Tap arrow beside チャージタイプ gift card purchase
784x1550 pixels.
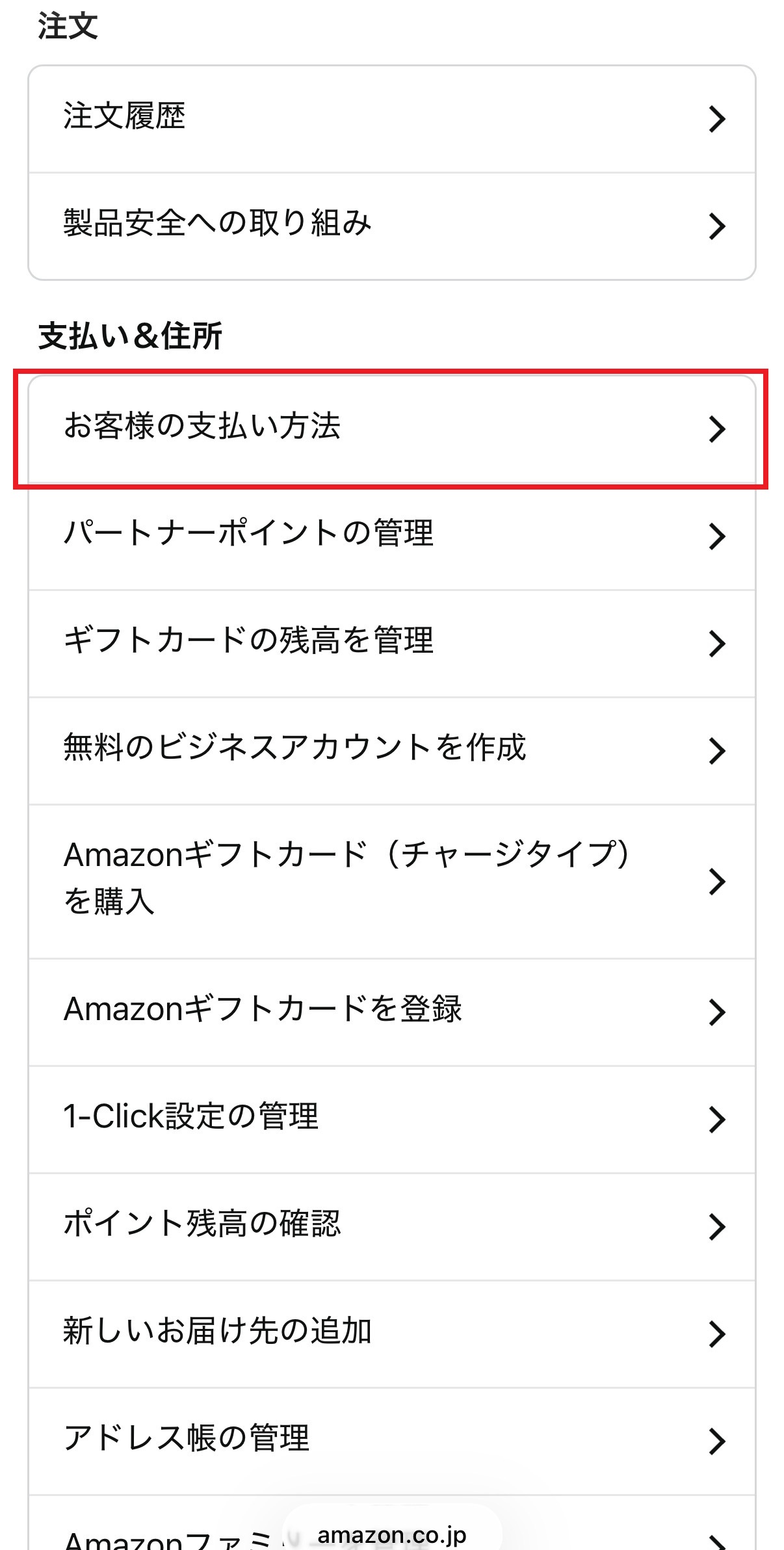pyautogui.click(x=716, y=882)
